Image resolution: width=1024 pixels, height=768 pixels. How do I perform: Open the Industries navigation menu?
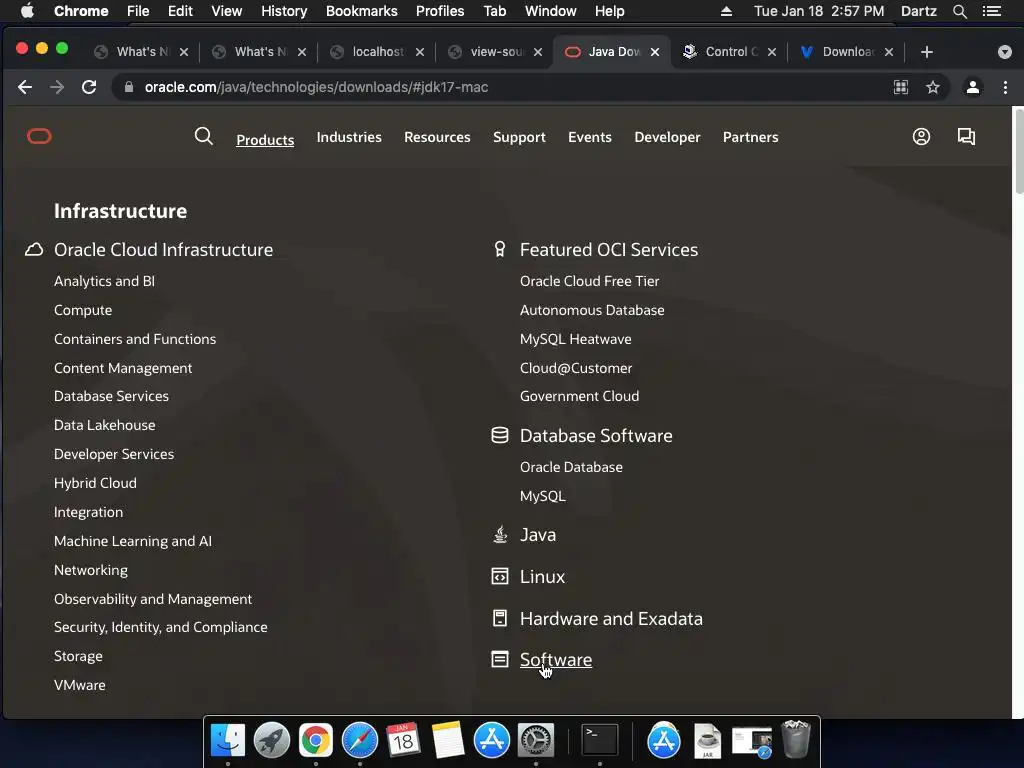pyautogui.click(x=349, y=137)
